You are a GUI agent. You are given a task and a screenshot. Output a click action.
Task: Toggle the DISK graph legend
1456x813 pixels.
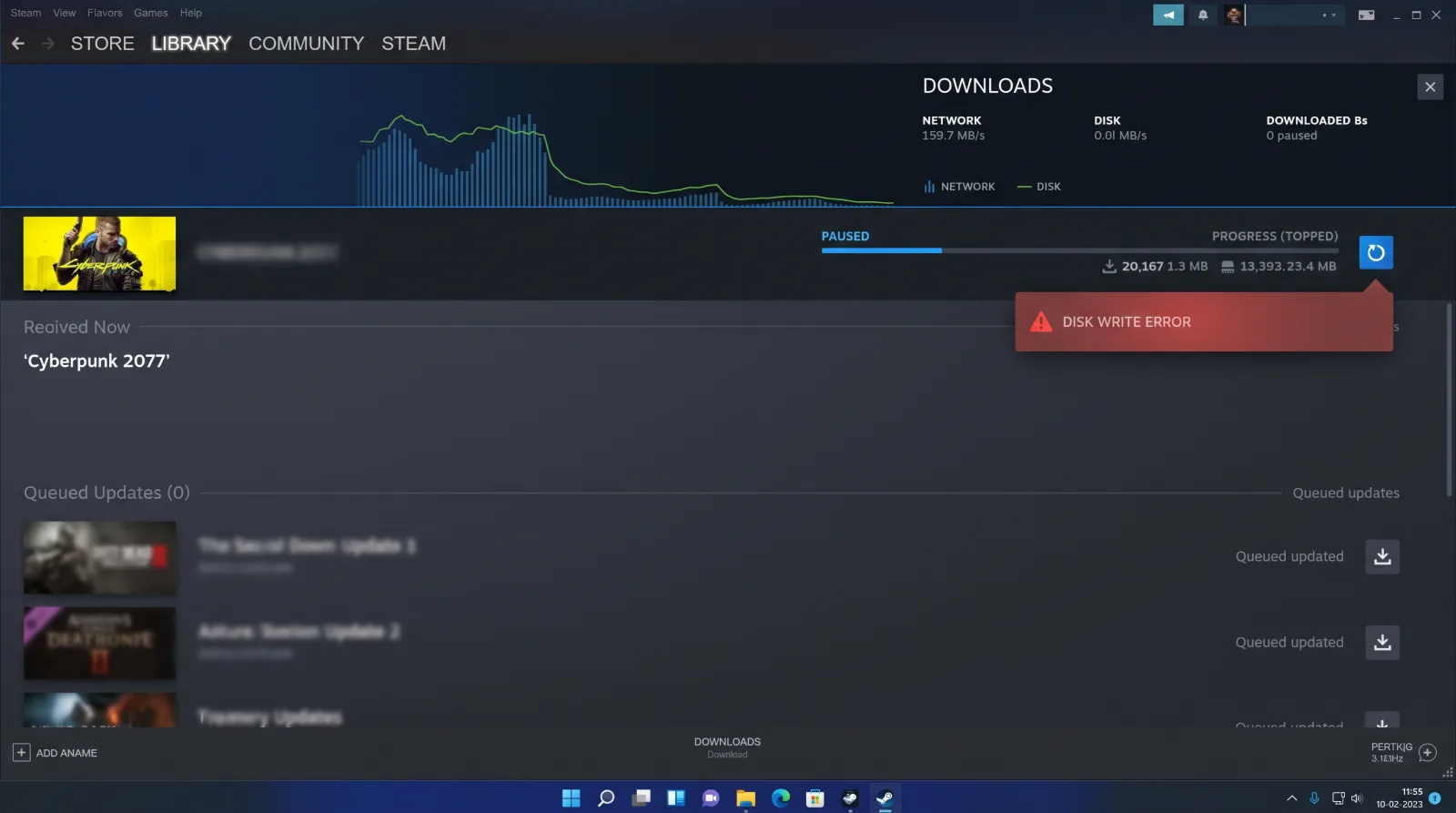(x=1039, y=187)
